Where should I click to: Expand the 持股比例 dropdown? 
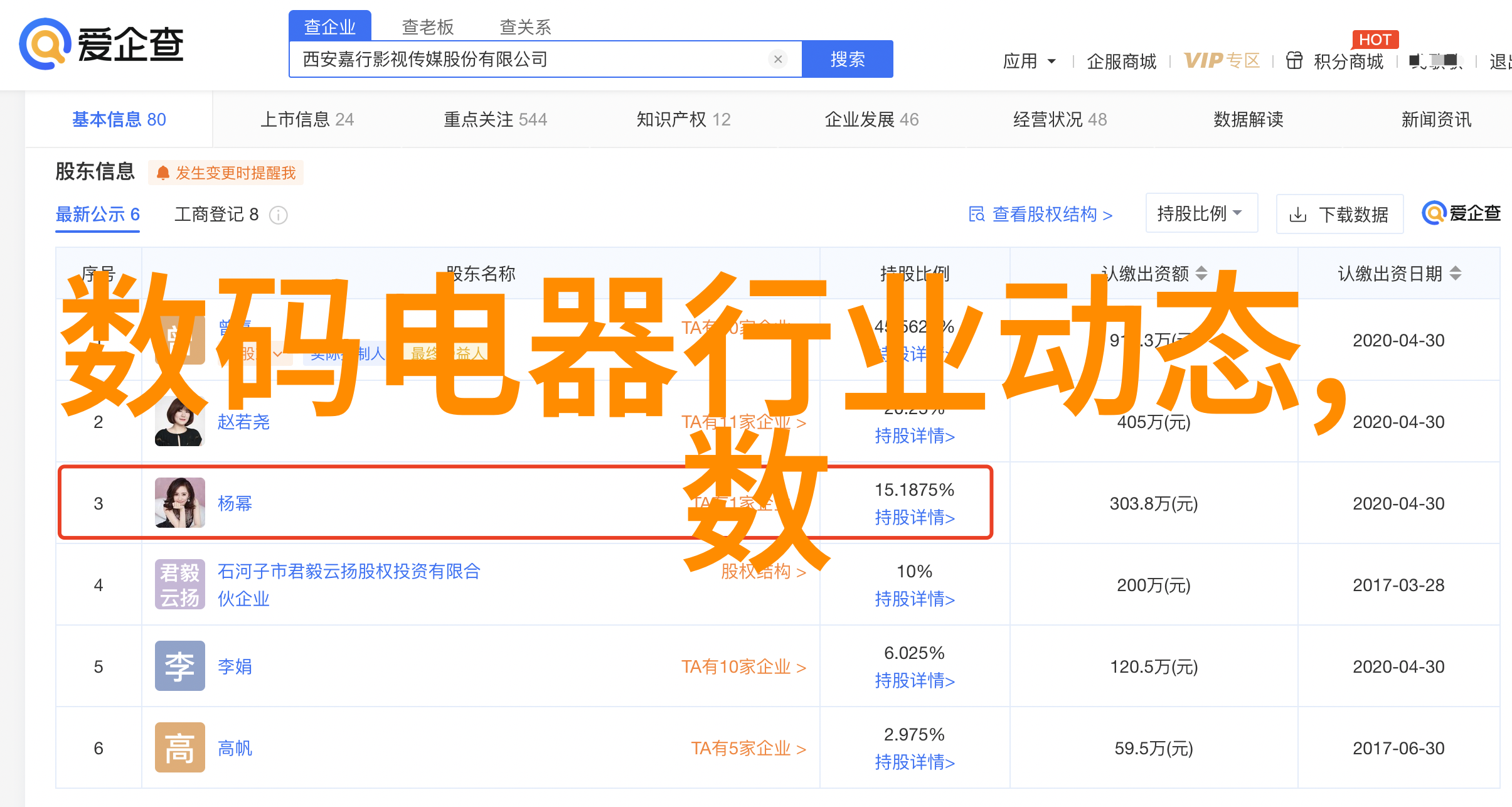[1201, 213]
